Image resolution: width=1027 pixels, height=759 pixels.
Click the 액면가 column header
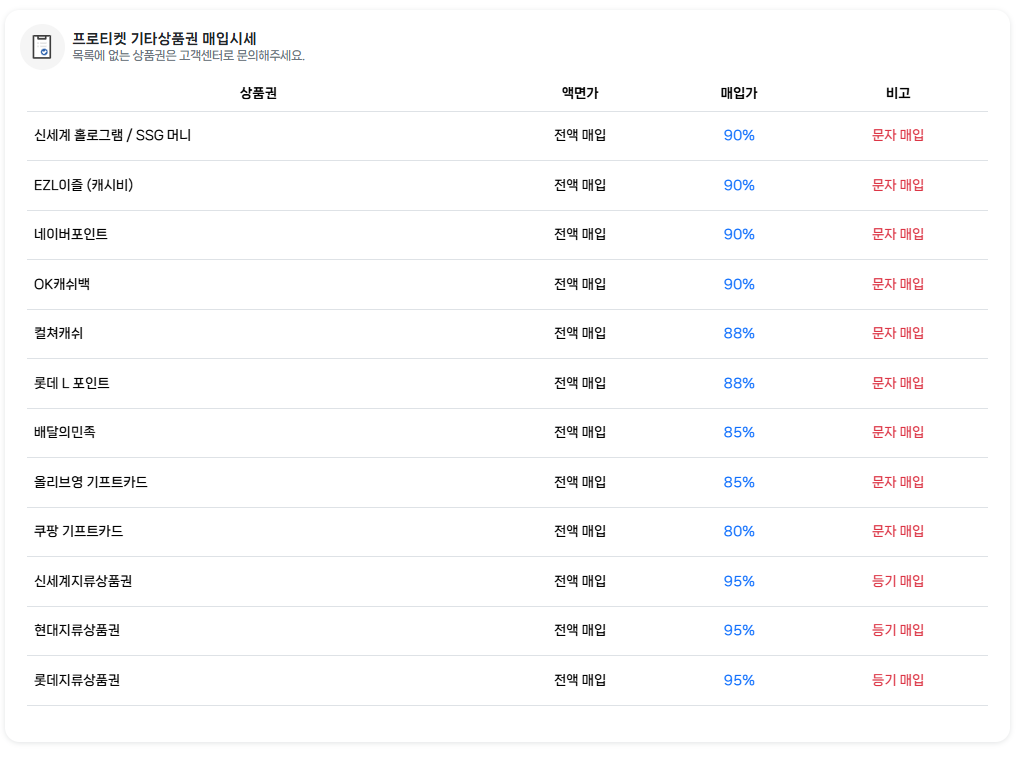click(x=580, y=93)
